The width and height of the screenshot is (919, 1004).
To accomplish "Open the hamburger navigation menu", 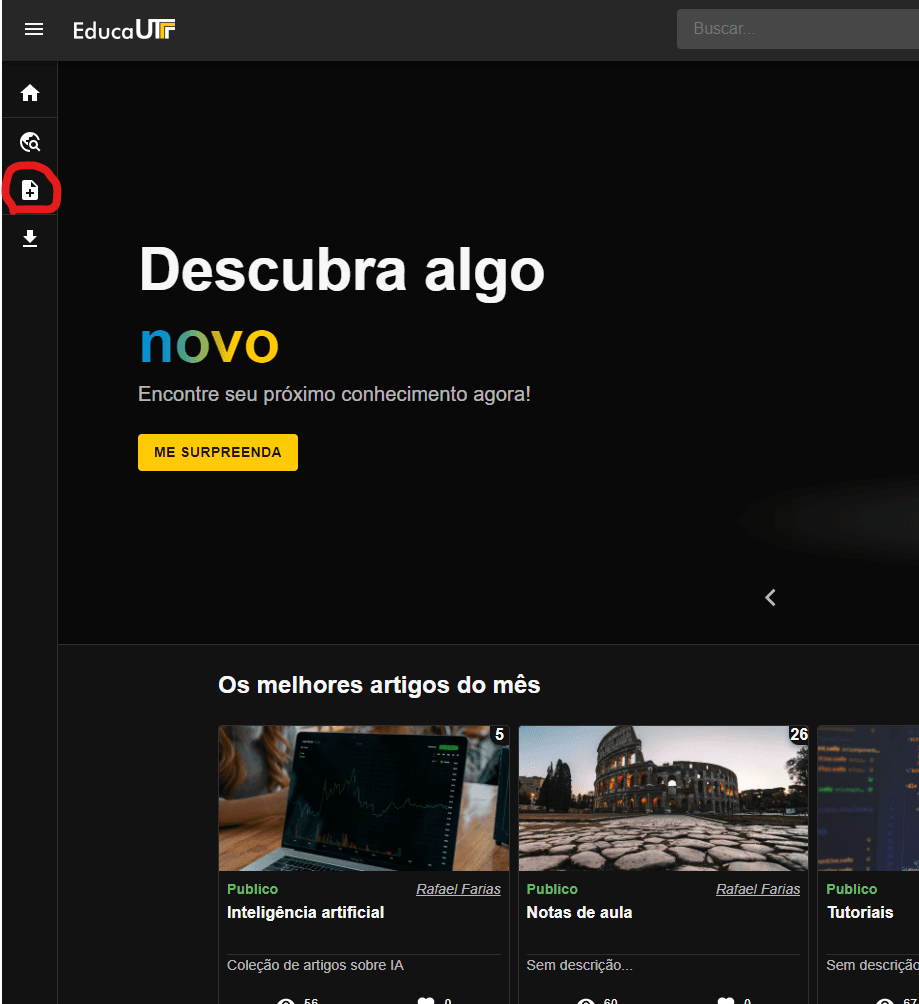I will [x=34, y=29].
